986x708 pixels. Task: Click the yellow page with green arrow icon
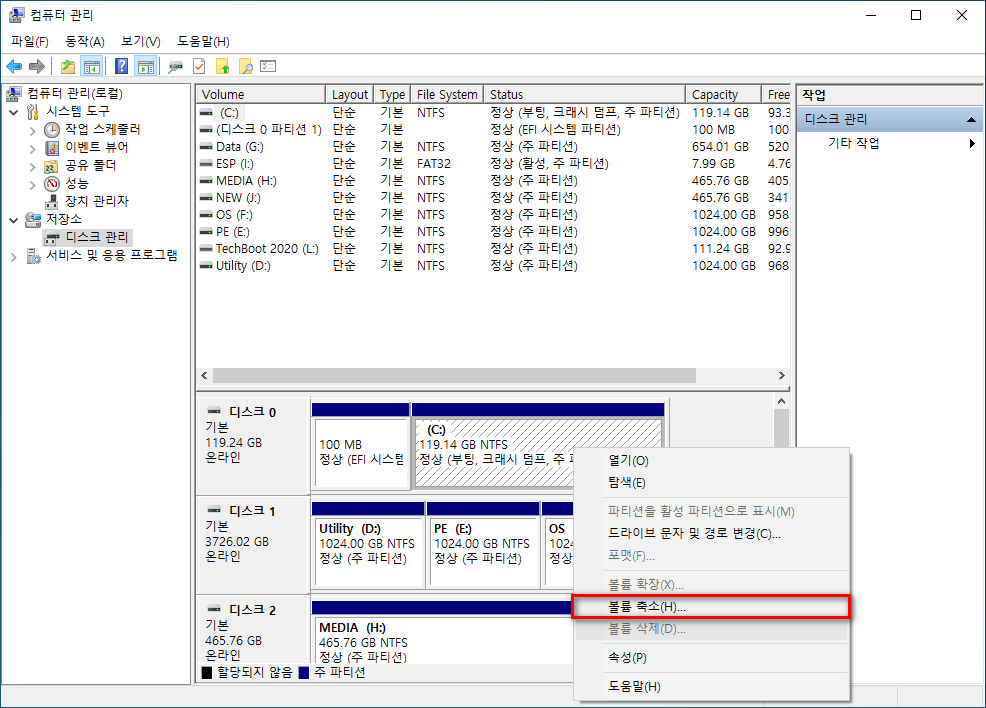[223, 66]
